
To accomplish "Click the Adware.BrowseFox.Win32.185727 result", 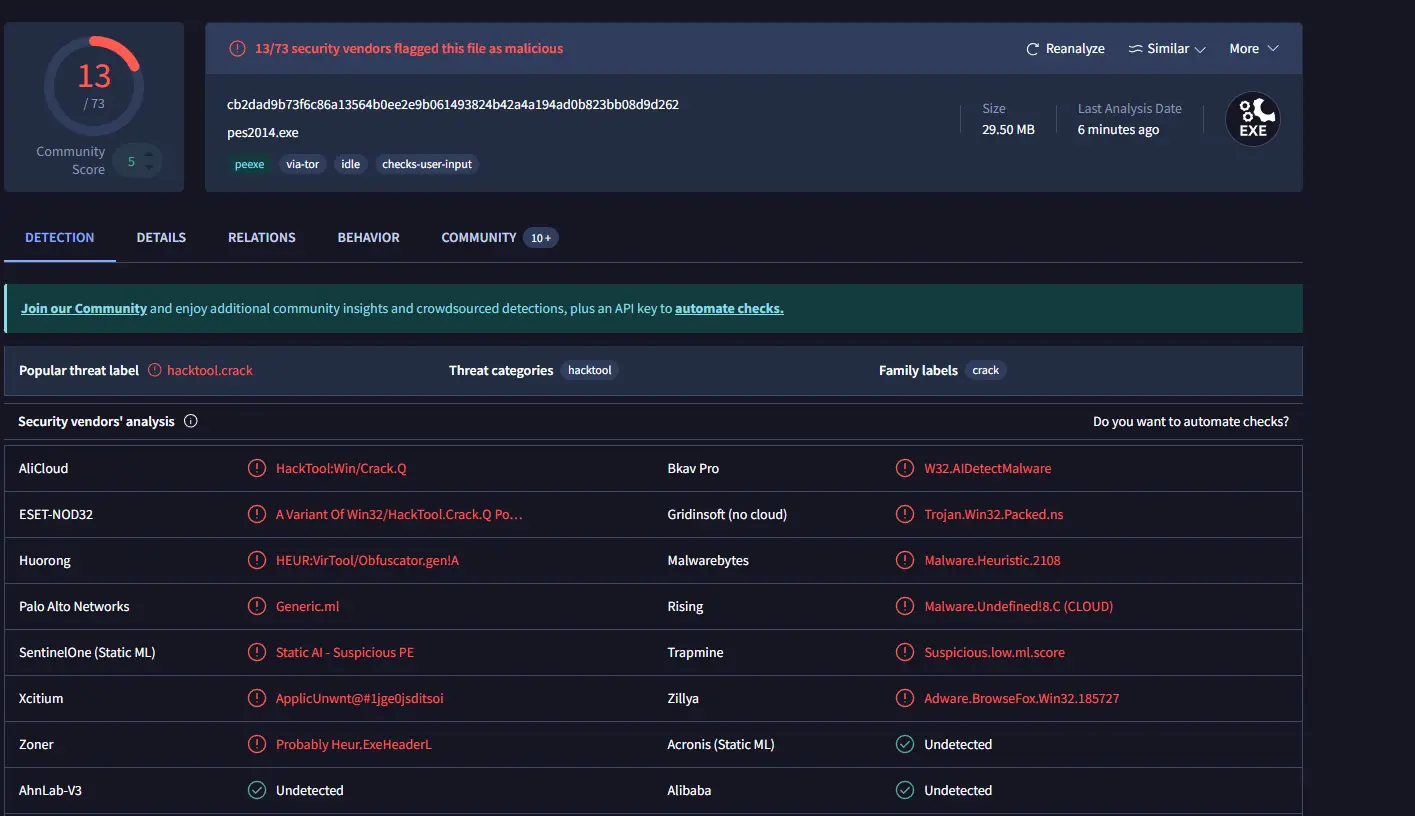I will point(1022,698).
